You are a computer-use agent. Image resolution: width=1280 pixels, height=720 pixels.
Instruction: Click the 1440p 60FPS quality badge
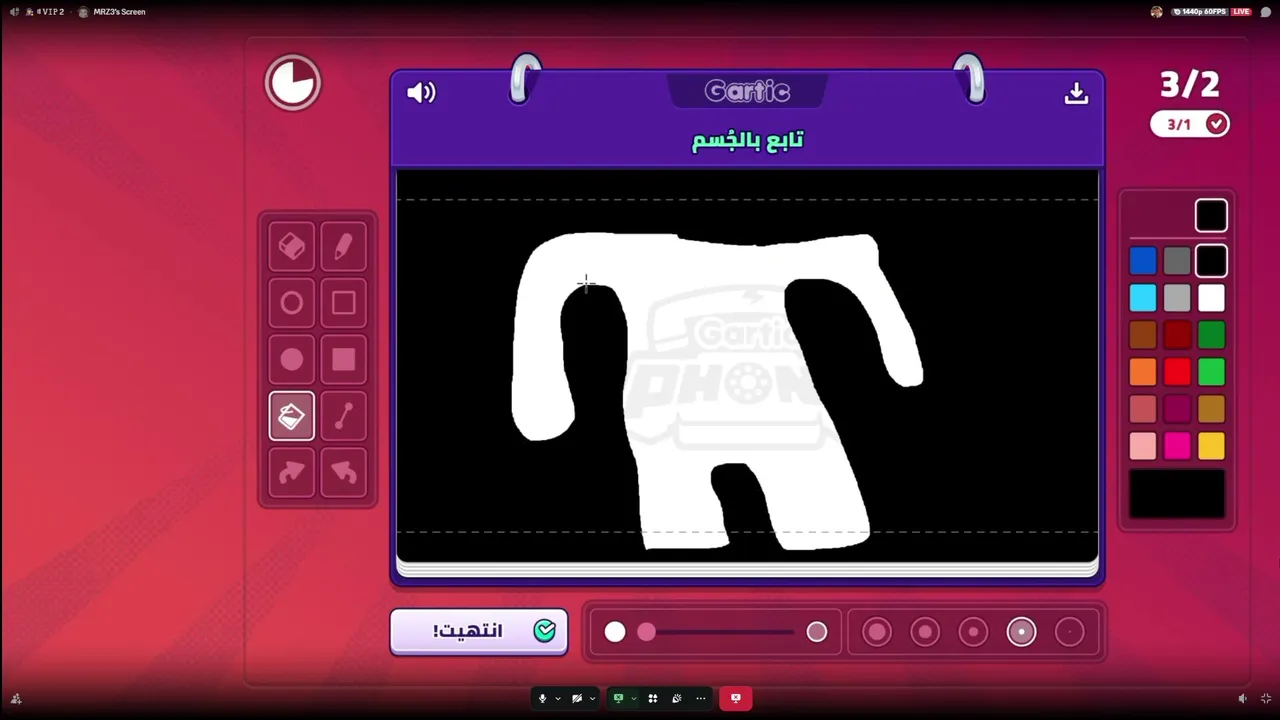pos(1199,12)
